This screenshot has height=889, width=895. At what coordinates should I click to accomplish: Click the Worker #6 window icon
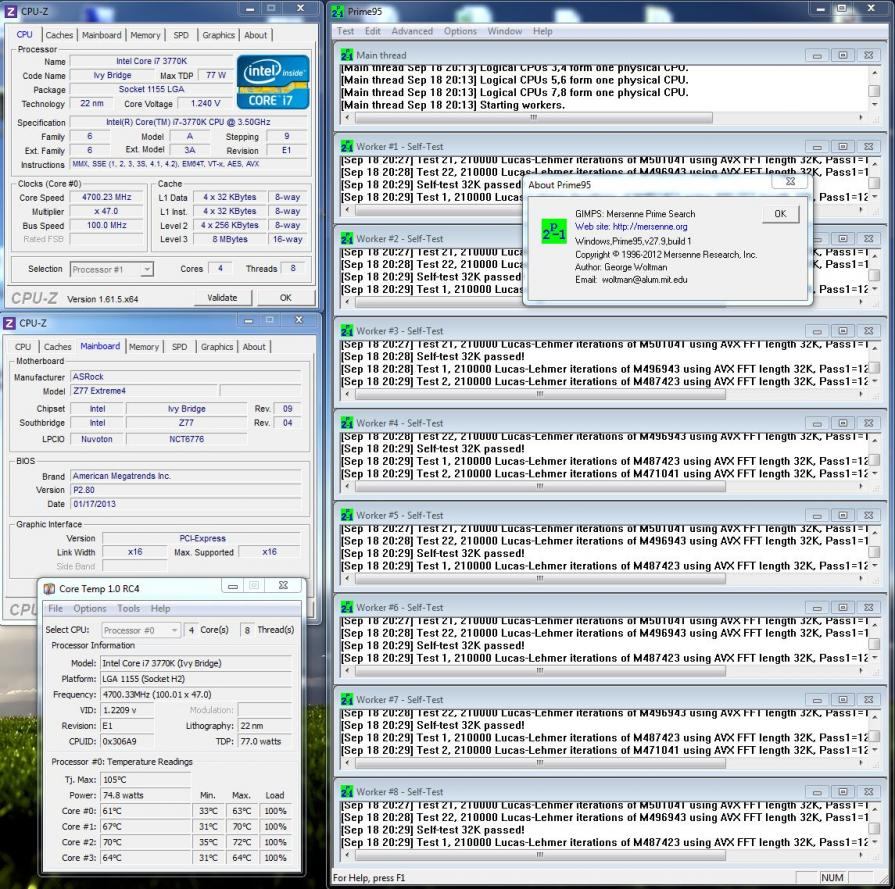[x=346, y=608]
